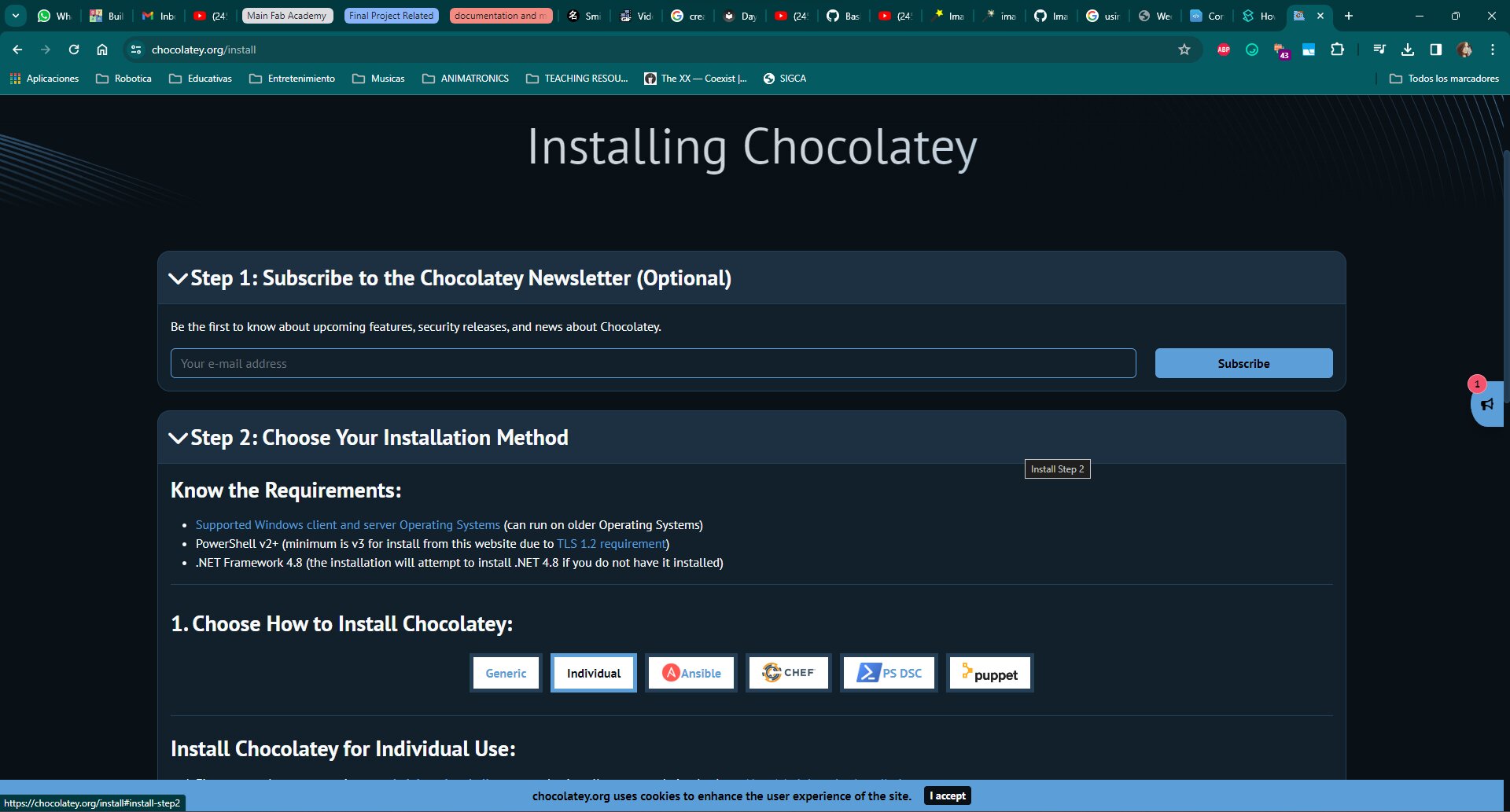Click Install Chocolatey for Individual Use heading
Viewport: 1510px width, 812px height.
(343, 749)
